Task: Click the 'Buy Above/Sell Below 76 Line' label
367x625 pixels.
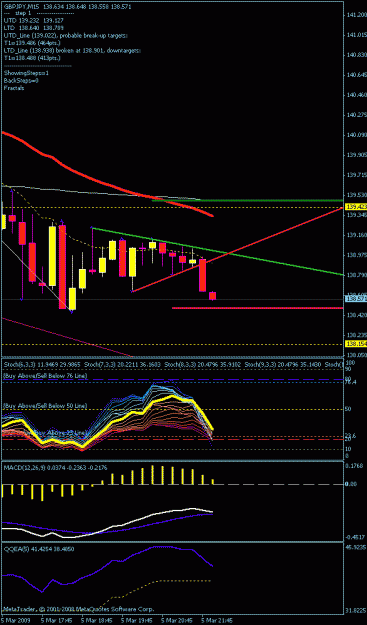Action: coord(45,376)
